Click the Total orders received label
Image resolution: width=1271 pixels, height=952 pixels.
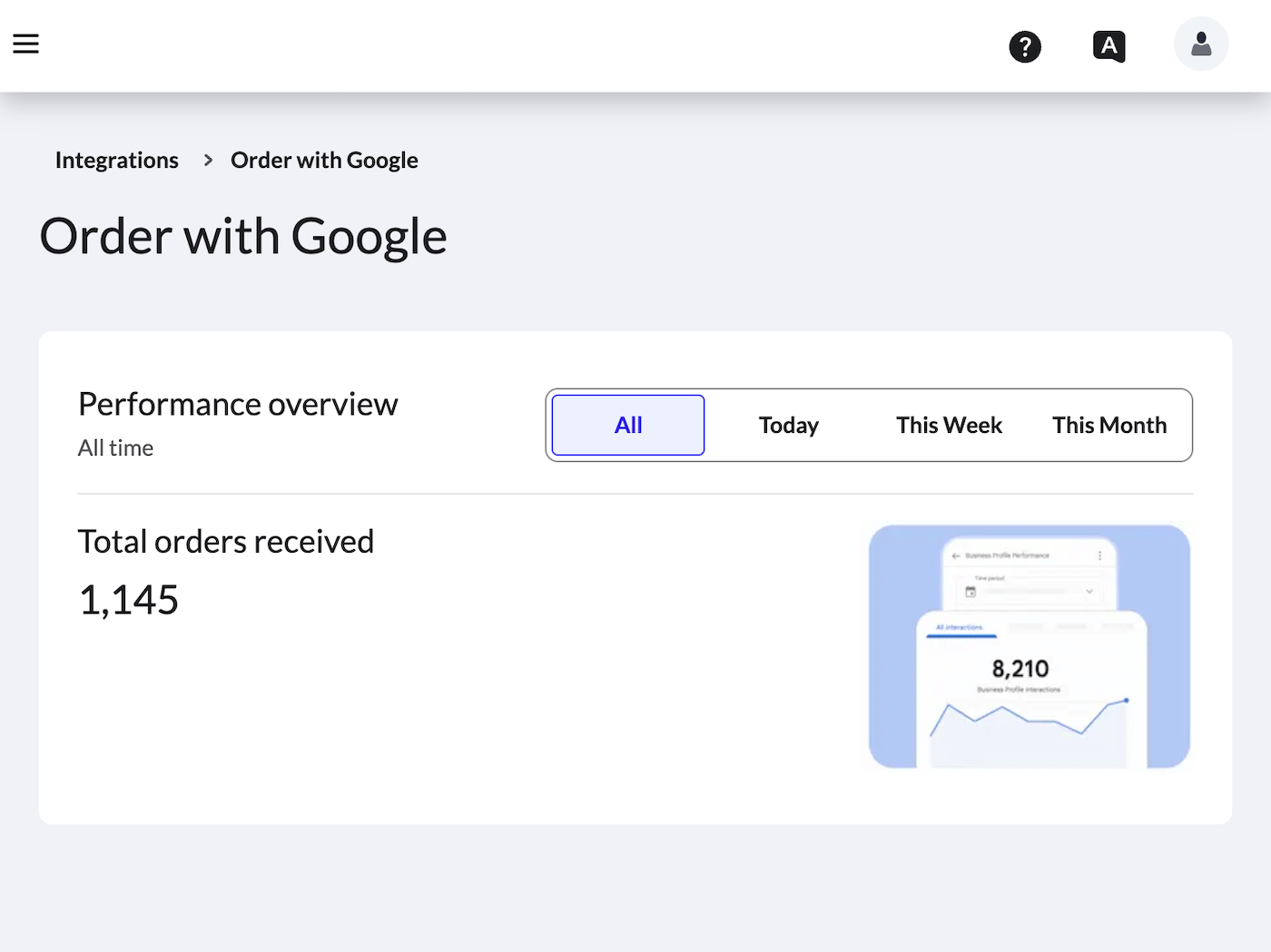pyautogui.click(x=226, y=541)
